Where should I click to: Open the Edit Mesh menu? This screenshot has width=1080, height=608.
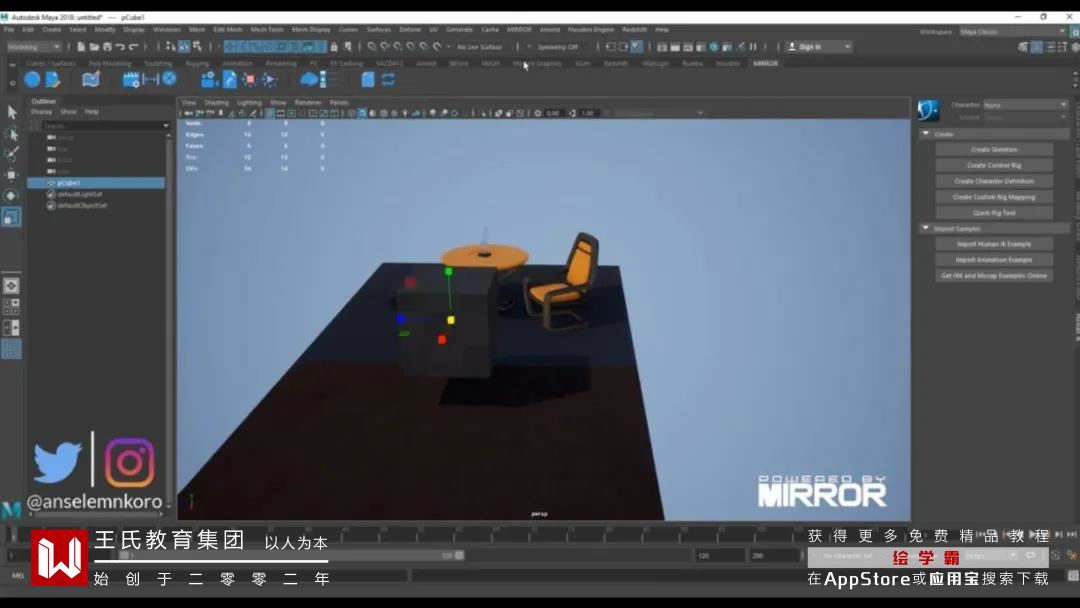[x=227, y=30]
